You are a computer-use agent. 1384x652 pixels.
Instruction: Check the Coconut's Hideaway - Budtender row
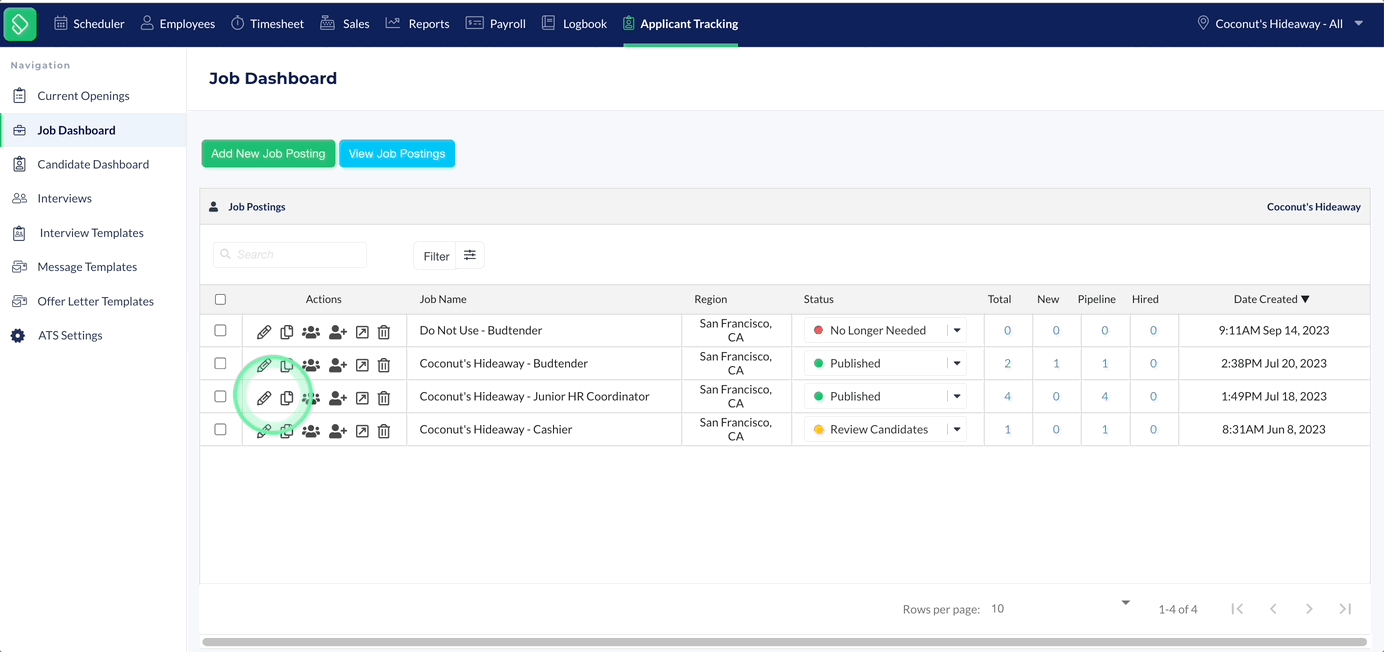221,363
